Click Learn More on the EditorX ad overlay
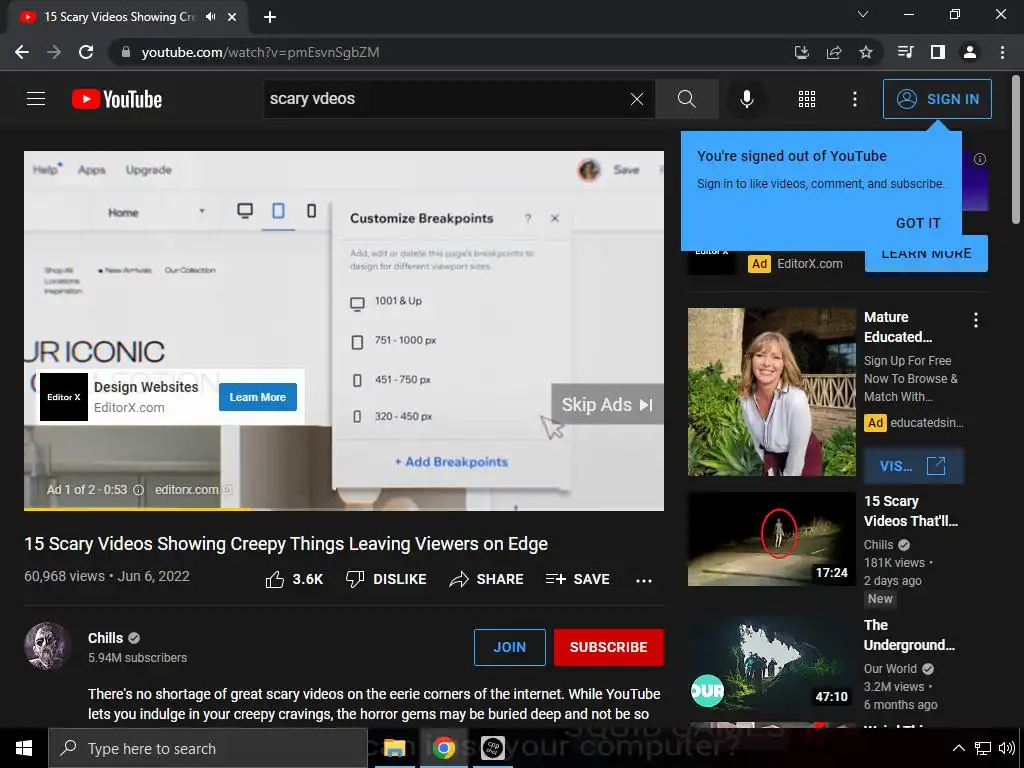The width and height of the screenshot is (1024, 768). coord(257,397)
